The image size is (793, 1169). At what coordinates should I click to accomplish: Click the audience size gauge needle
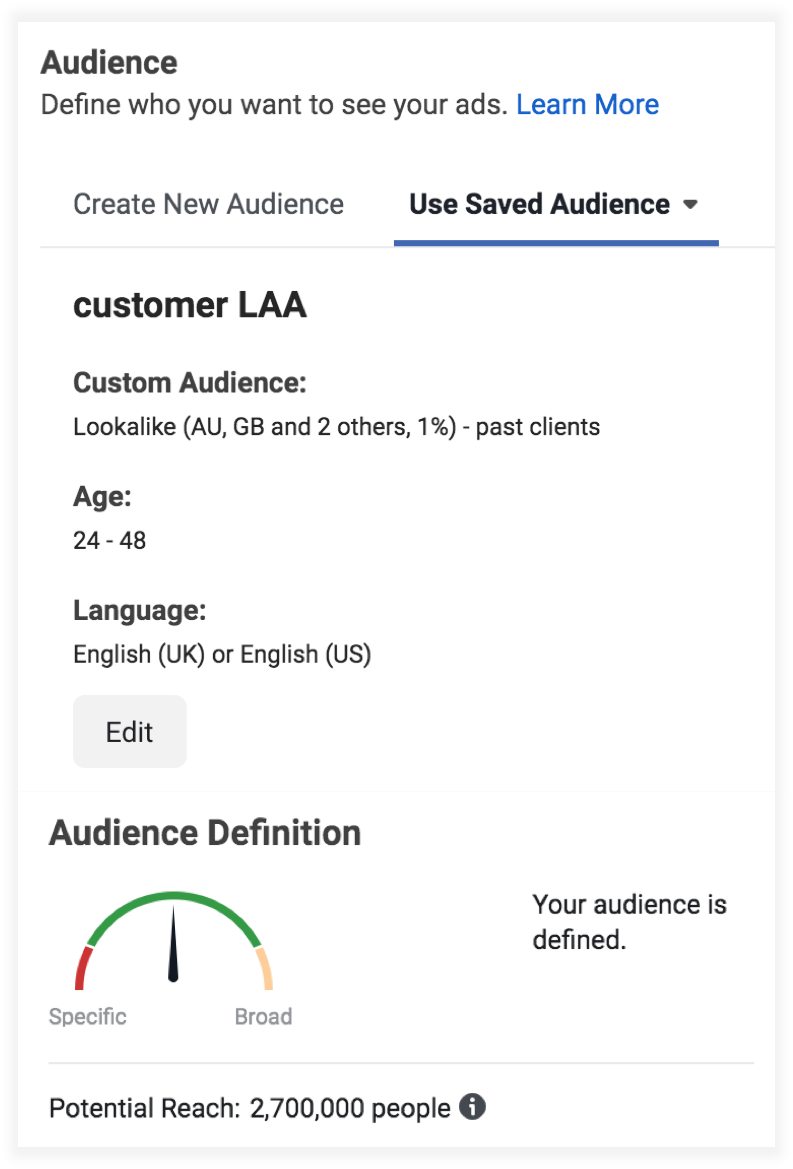(174, 943)
